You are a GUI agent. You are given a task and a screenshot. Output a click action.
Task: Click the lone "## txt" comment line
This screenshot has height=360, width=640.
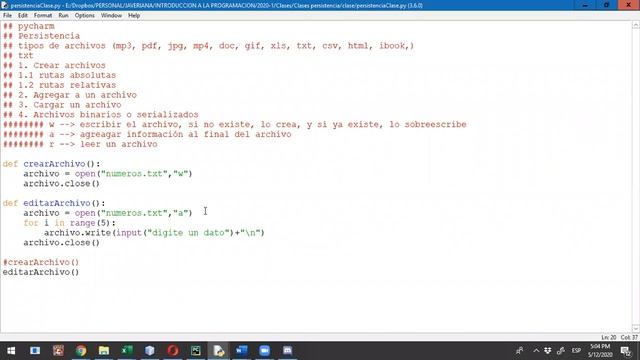(18, 56)
